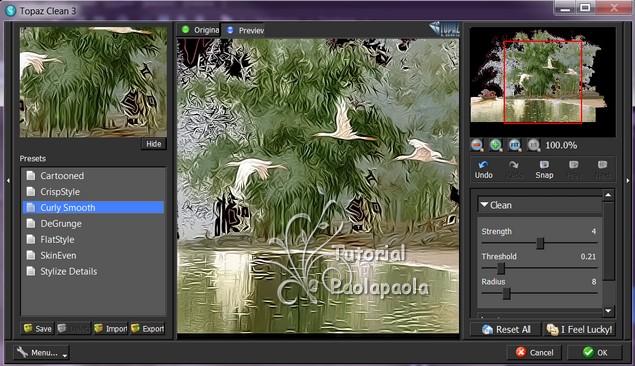Click the zoom out magnifier icon
The height and width of the screenshot is (366, 635).
(x=477, y=145)
